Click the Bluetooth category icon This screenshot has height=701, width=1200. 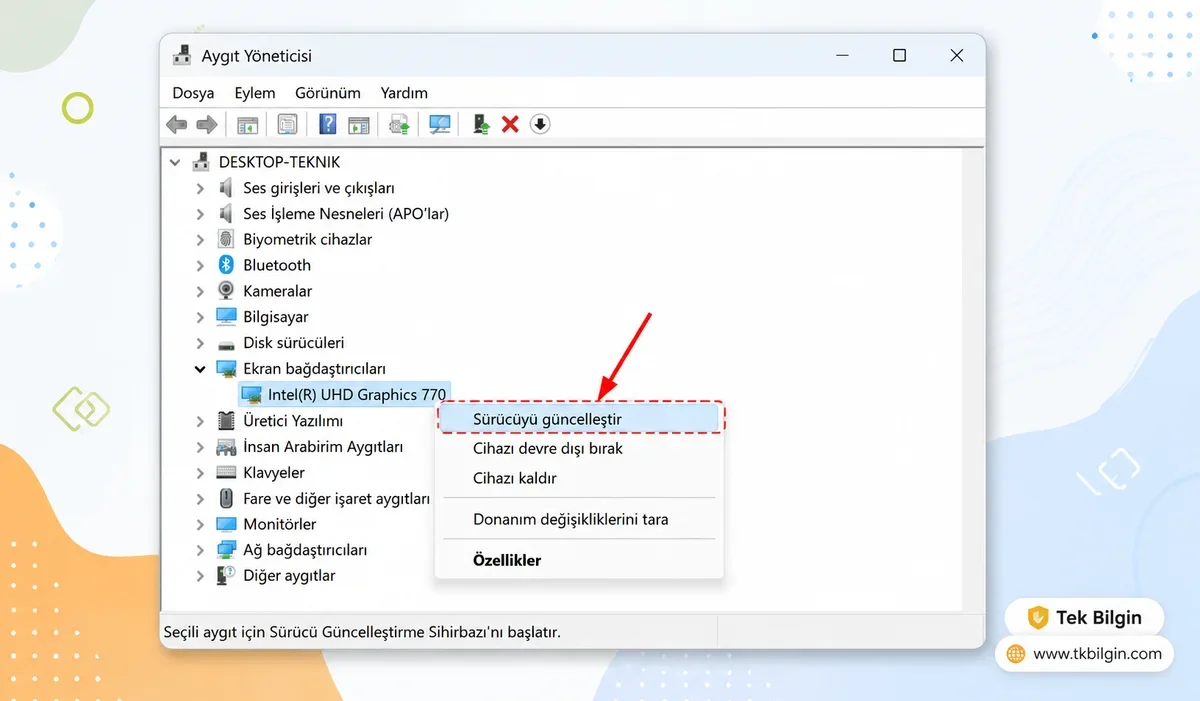[226, 265]
